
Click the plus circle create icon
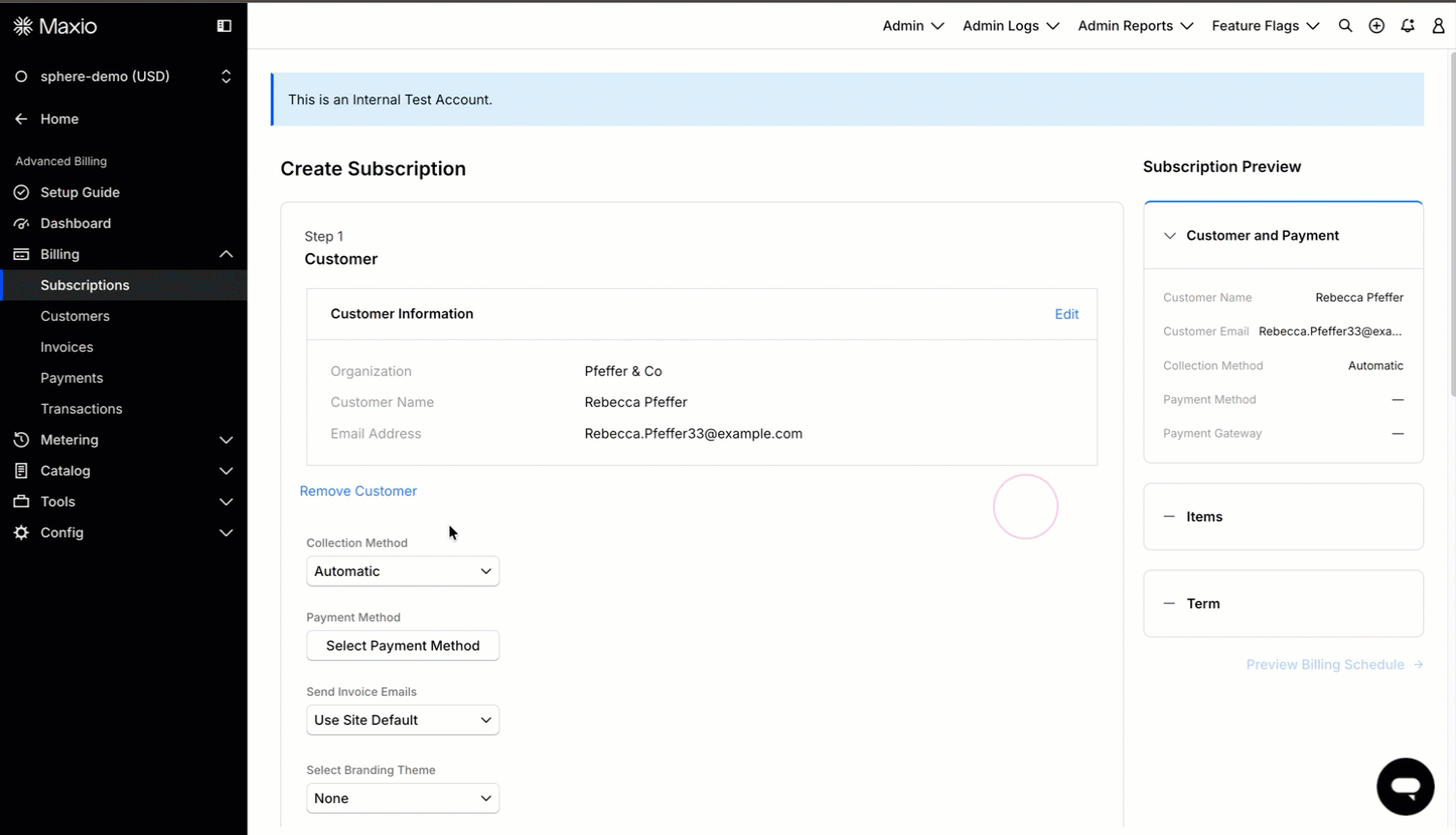(1377, 26)
